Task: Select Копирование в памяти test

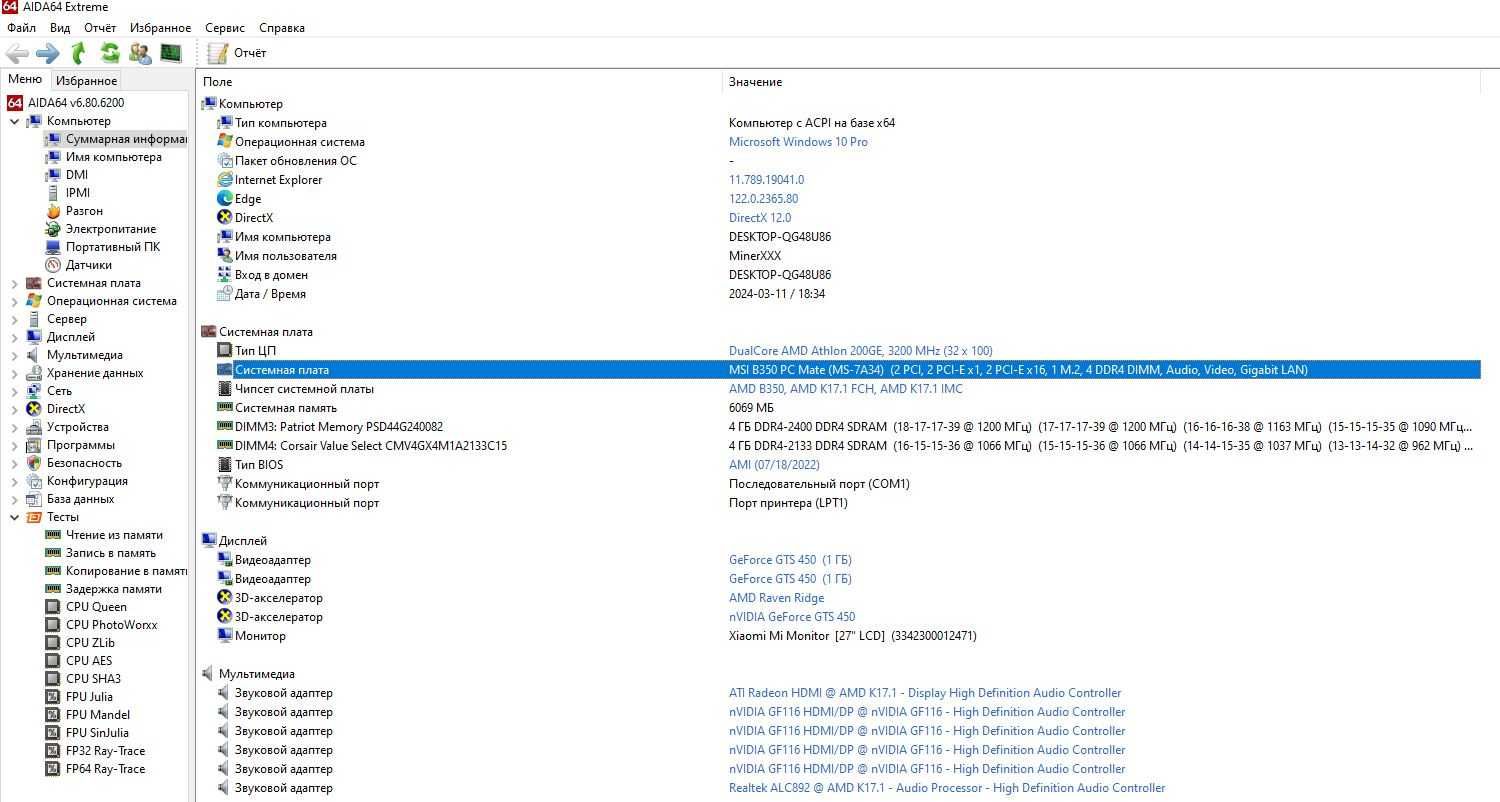Action: tap(126, 571)
